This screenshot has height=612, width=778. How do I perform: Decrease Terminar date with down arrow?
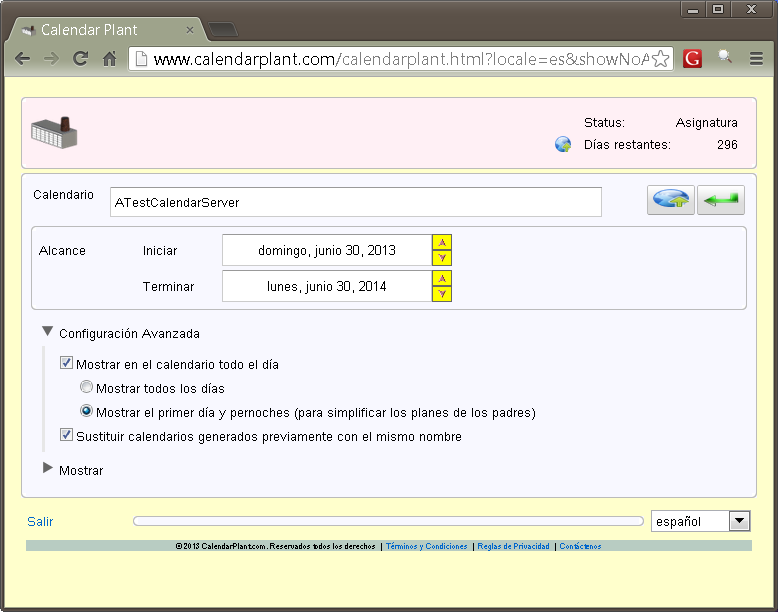442,294
